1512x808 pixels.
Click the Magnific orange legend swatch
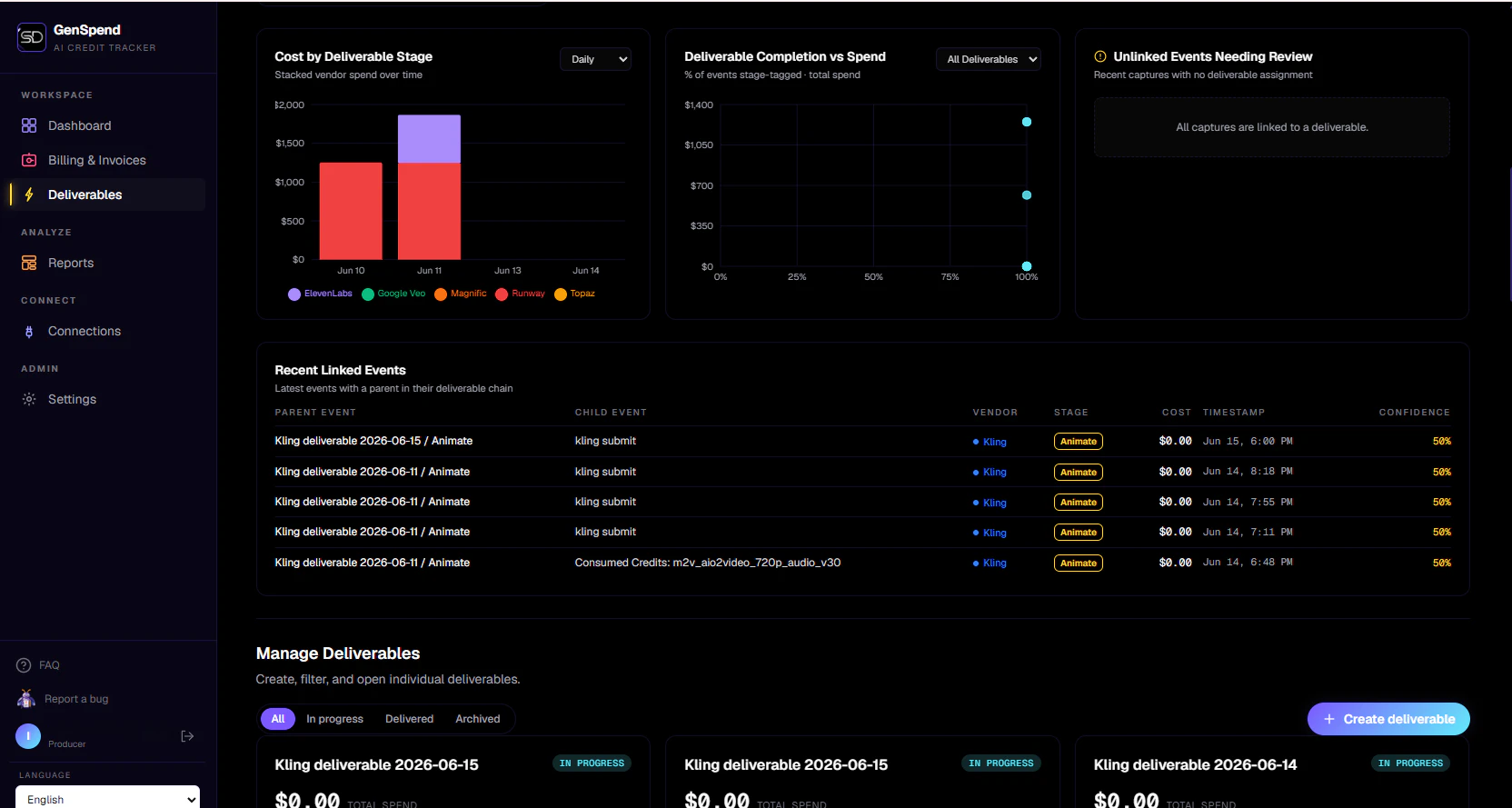point(441,294)
